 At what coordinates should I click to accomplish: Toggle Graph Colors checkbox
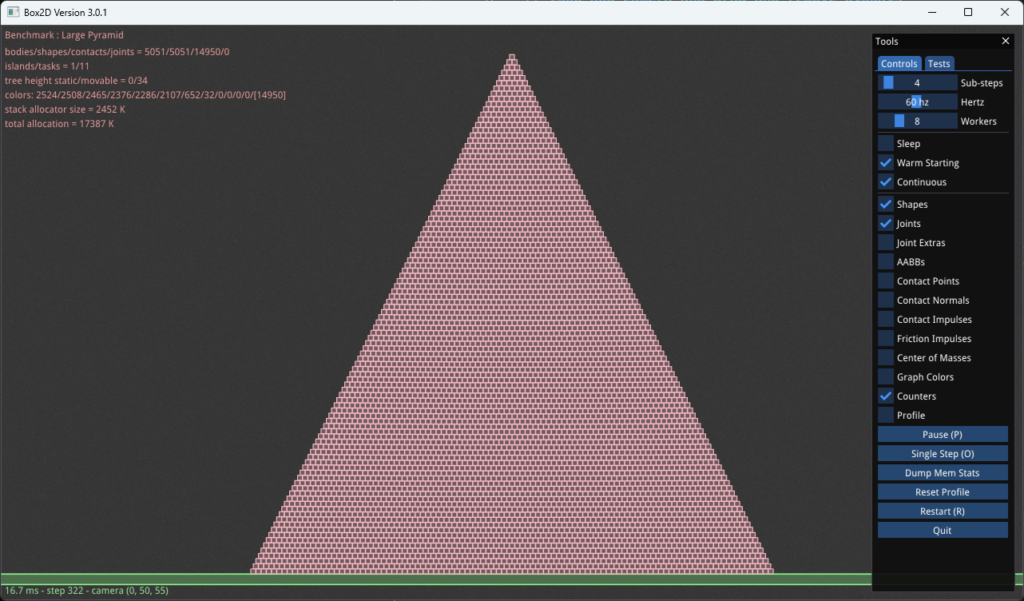tap(886, 377)
